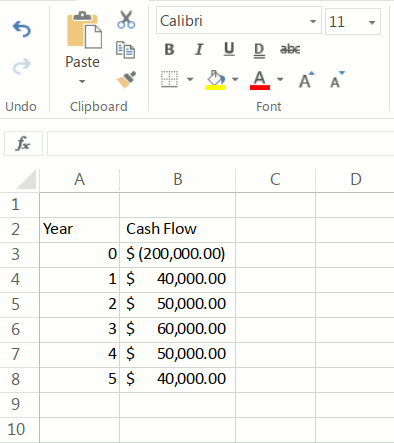Image resolution: width=394 pixels, height=443 pixels.
Task: Expand the Borders dropdown arrow
Action: [x=190, y=79]
